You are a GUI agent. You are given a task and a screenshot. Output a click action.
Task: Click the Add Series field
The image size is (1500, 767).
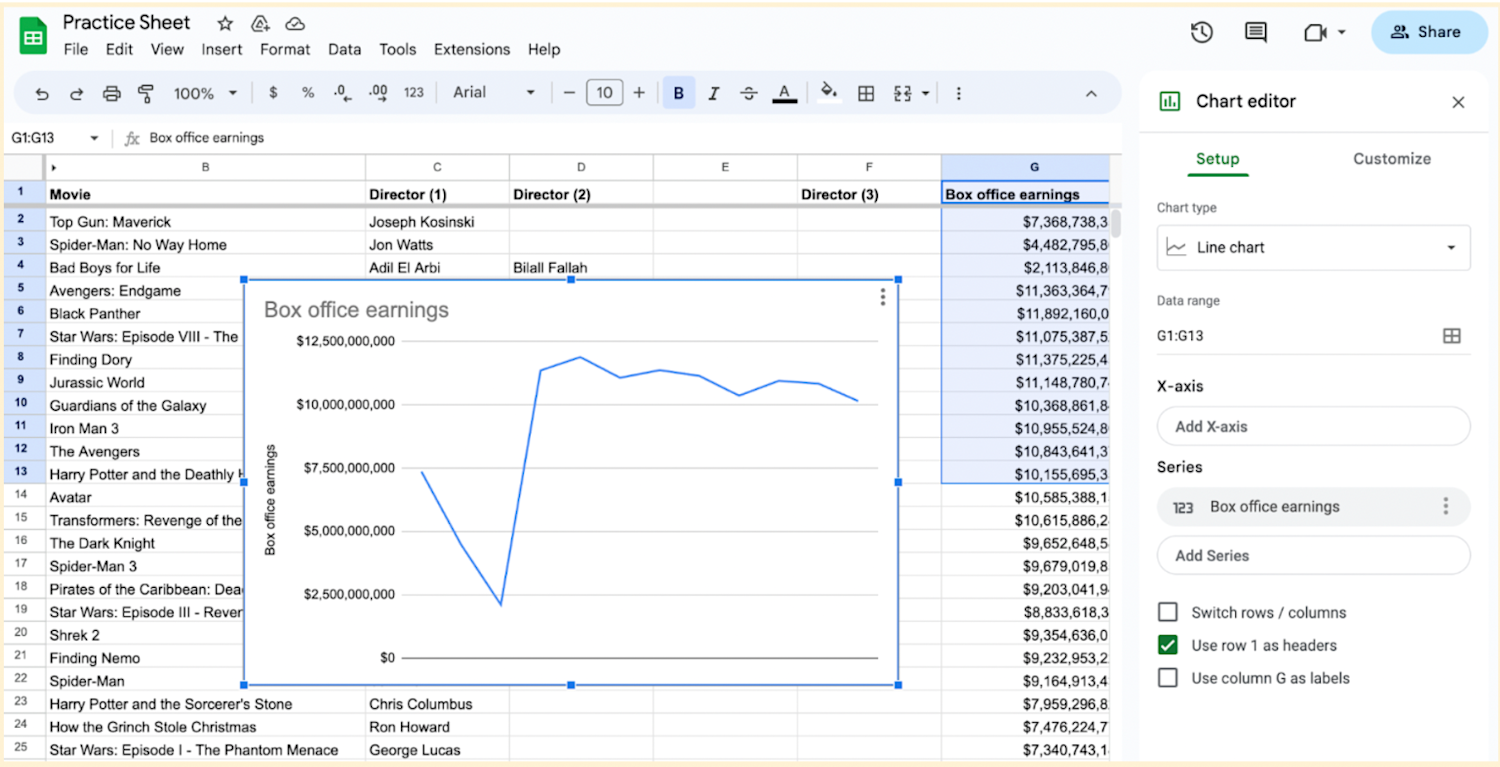[1313, 555]
